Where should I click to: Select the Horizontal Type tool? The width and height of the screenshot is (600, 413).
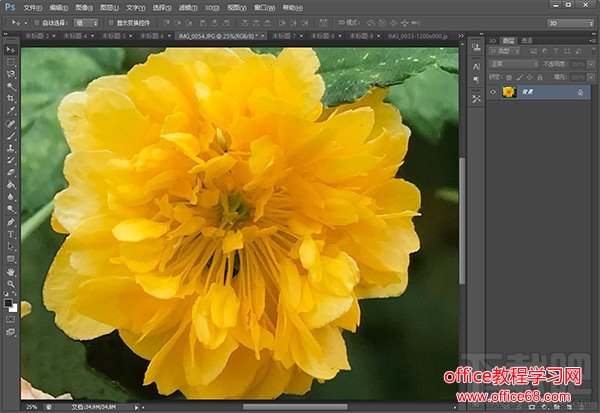coord(11,233)
